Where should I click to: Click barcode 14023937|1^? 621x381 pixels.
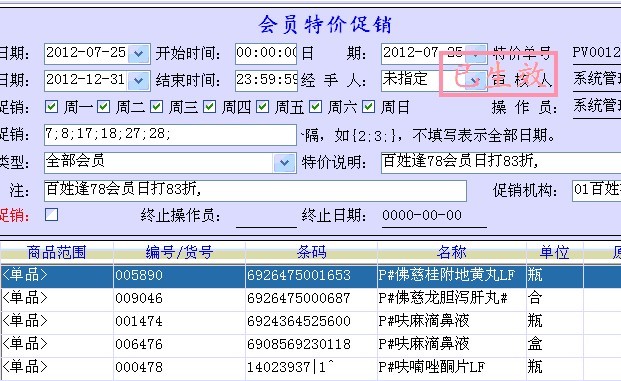pos(290,367)
